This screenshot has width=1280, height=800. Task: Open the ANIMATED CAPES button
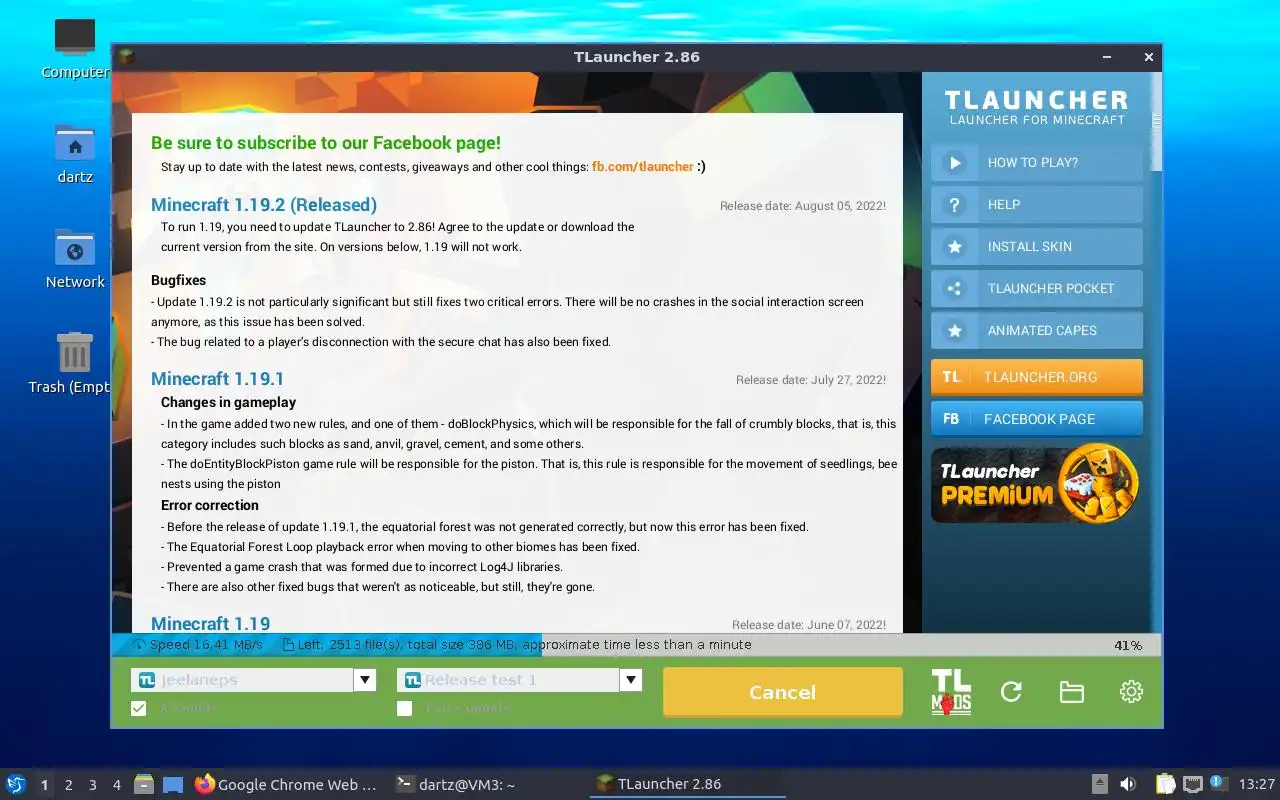coord(1037,331)
